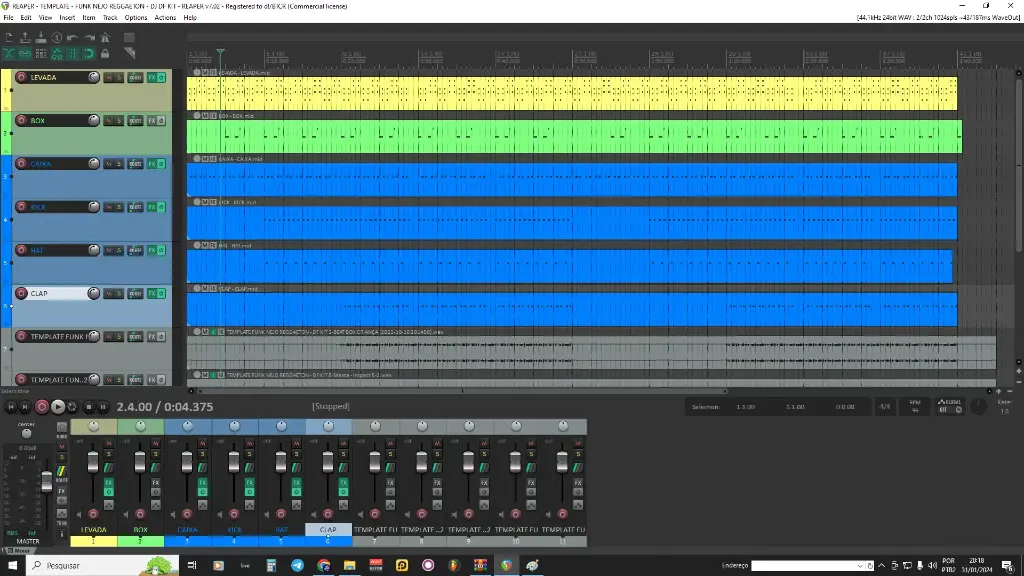Arm record on CLAP track
Viewport: 1024px width, 576px height.
(22, 293)
